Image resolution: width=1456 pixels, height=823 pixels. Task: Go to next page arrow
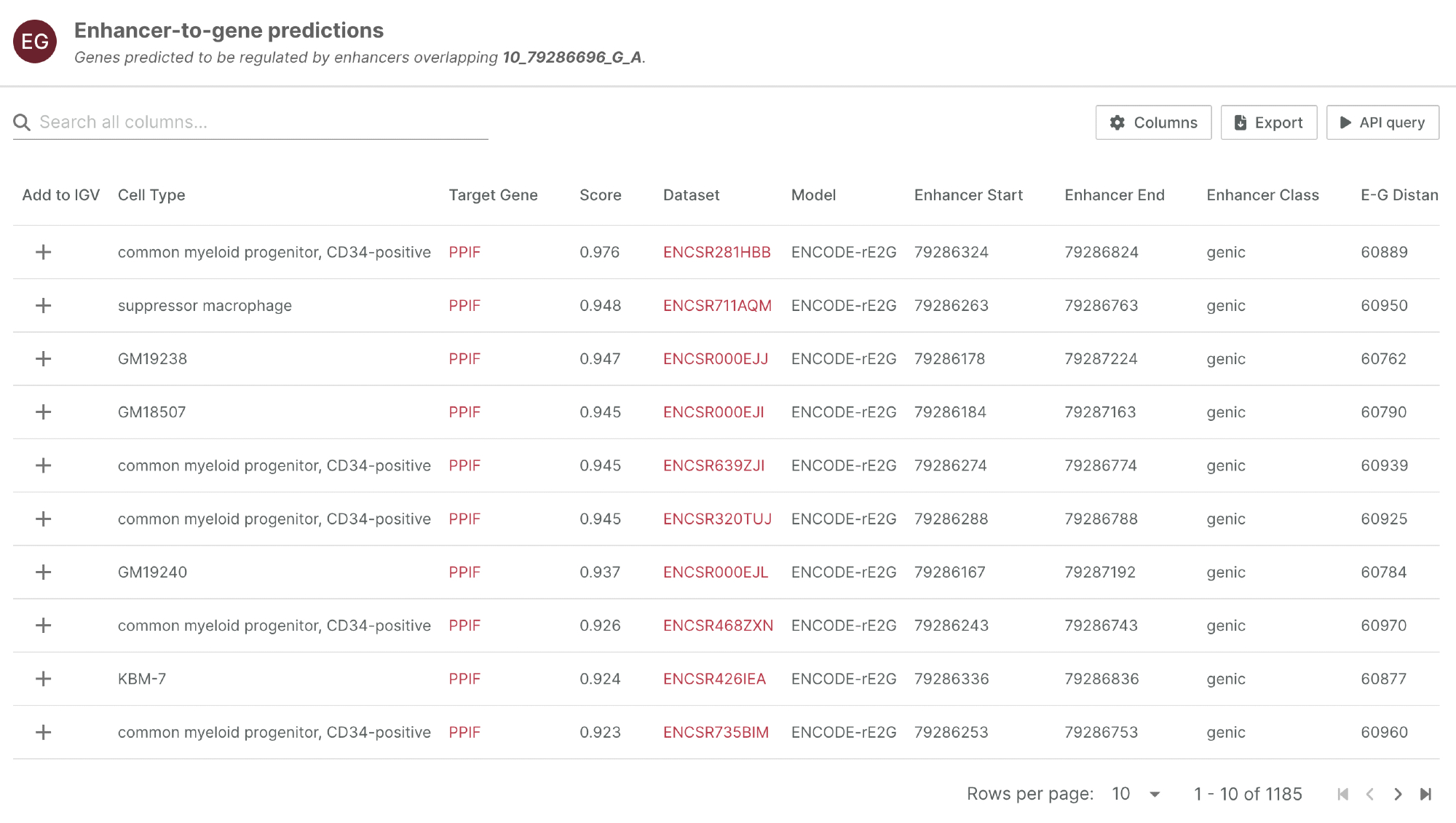click(x=1398, y=794)
